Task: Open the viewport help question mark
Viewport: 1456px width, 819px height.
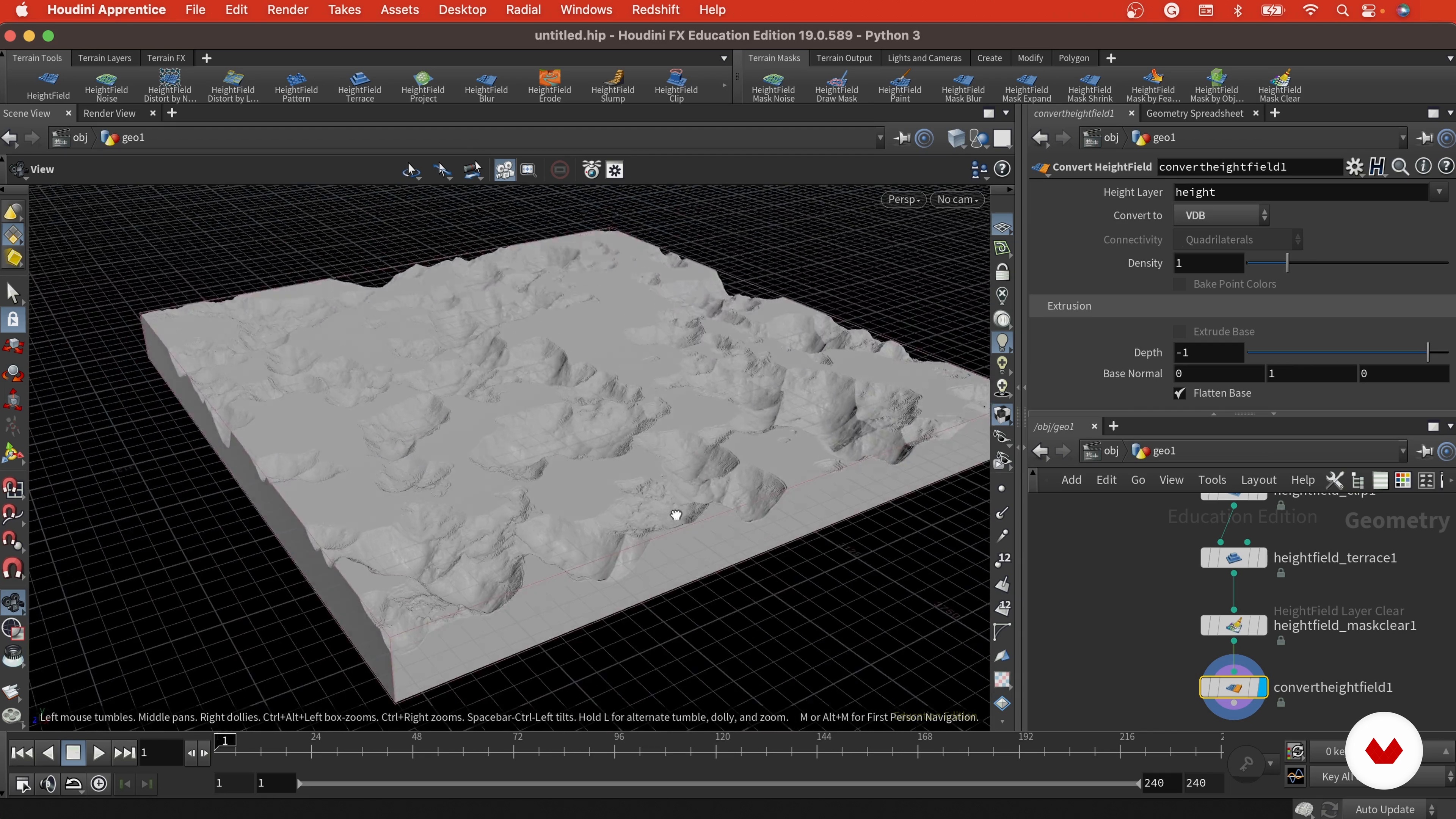Action: tap(1002, 169)
